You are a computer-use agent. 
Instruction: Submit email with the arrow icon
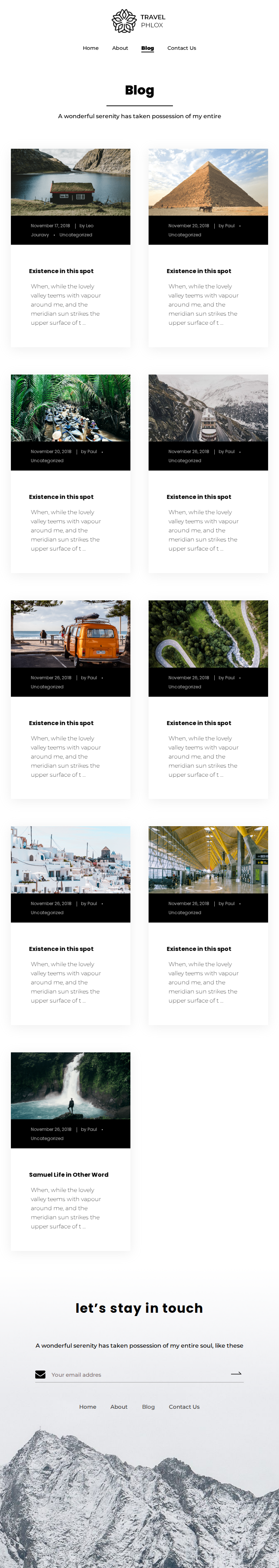pyautogui.click(x=236, y=1374)
